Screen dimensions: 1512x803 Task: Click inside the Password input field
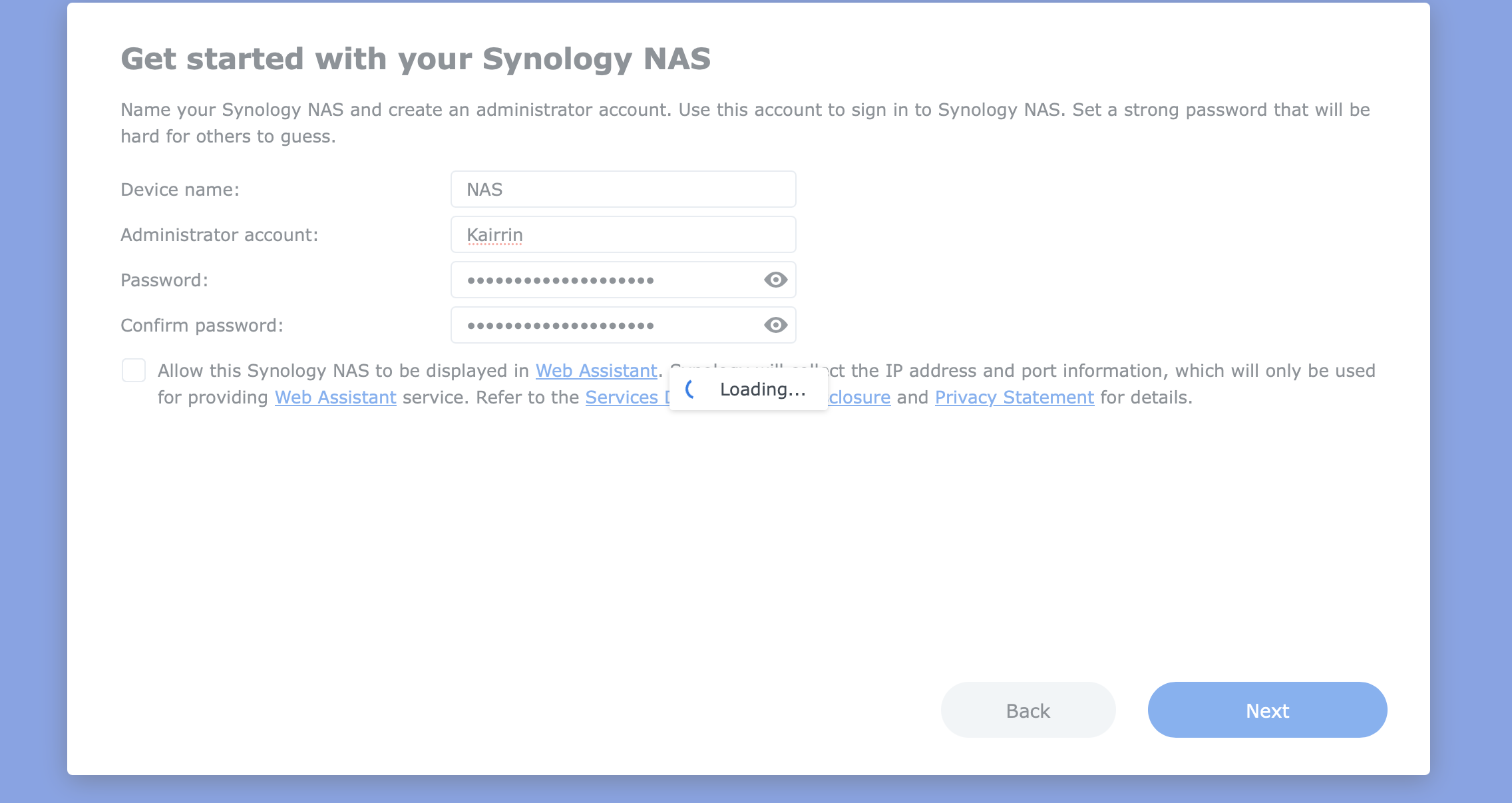coord(606,280)
